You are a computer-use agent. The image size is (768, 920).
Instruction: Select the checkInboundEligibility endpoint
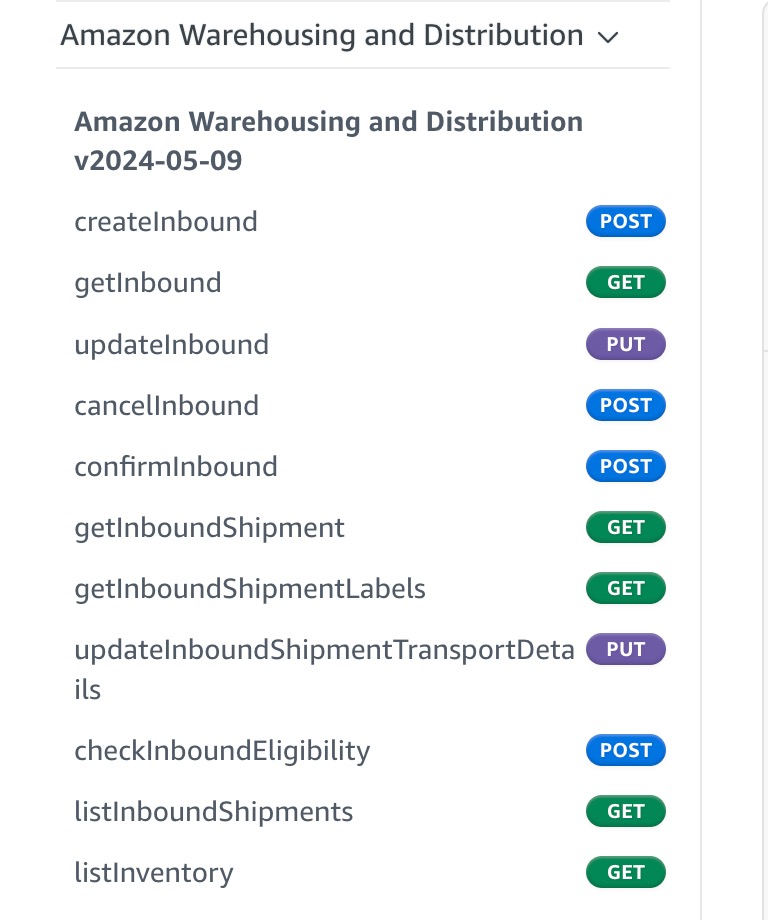222,750
